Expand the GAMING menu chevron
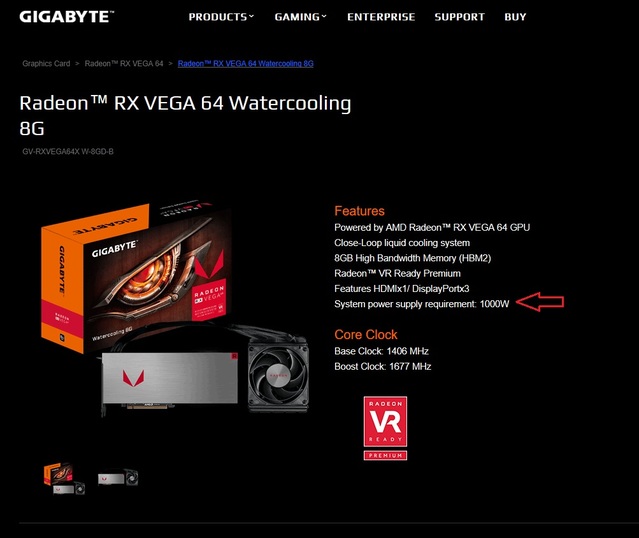 [324, 16]
